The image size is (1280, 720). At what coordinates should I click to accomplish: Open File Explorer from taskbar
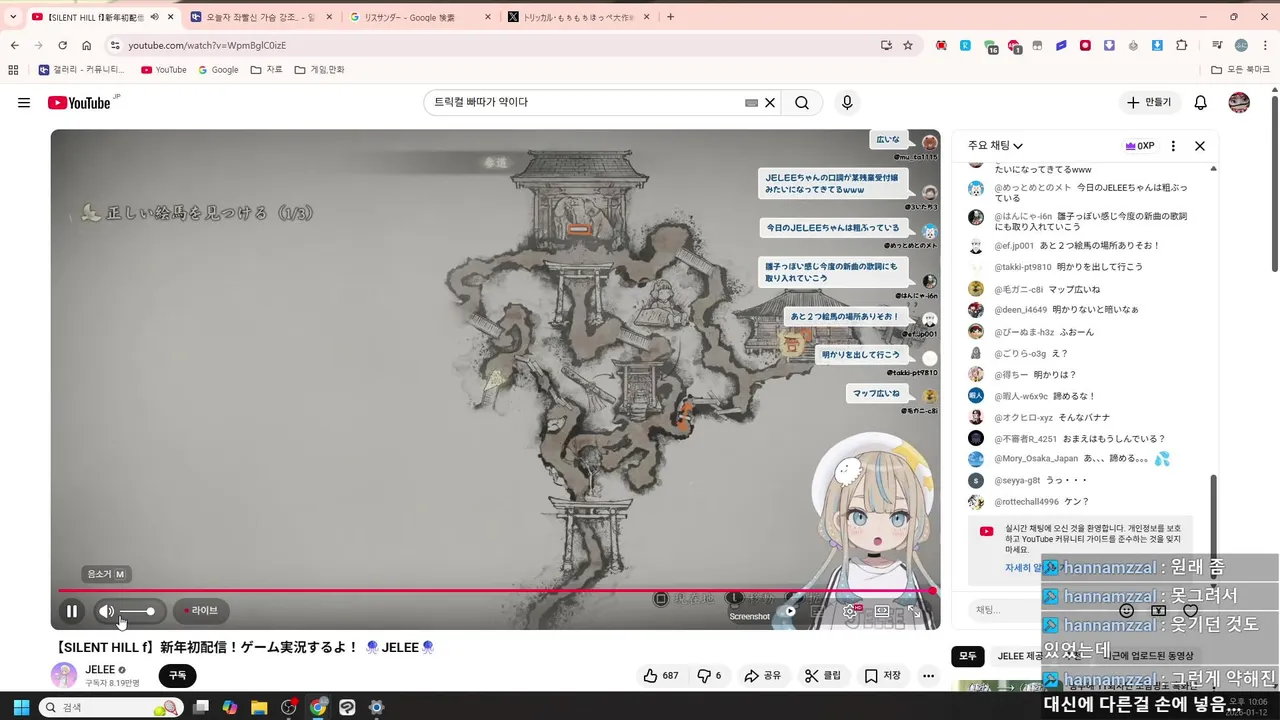click(x=259, y=707)
